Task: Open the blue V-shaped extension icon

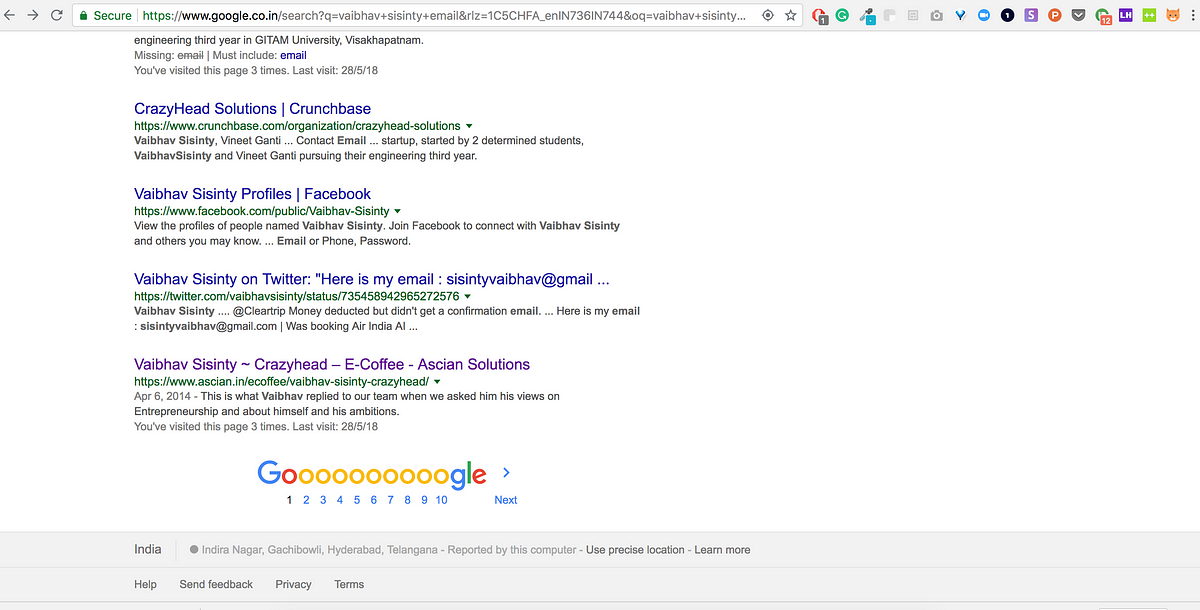Action: point(960,15)
